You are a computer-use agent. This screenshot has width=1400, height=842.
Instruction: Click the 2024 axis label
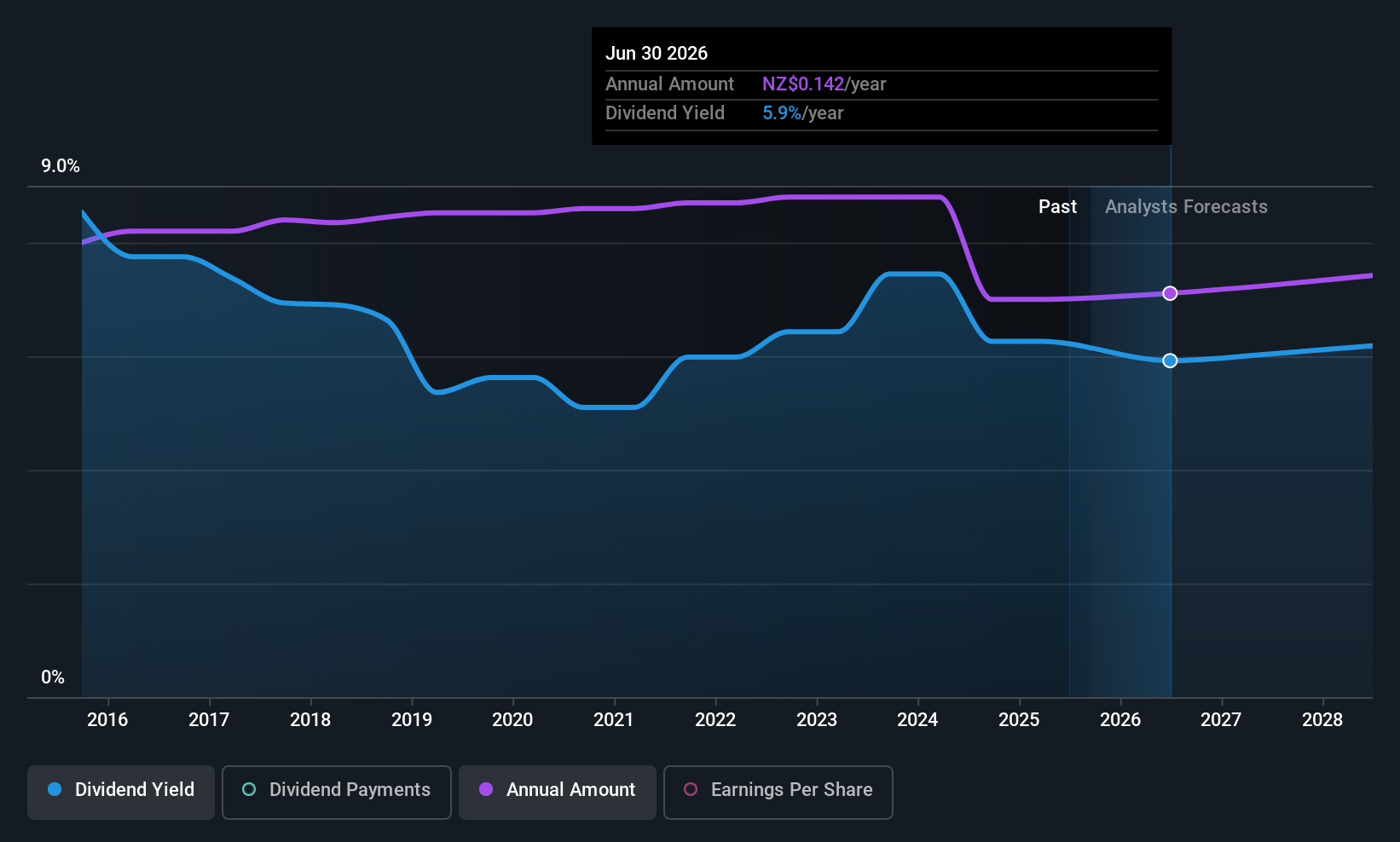(917, 720)
